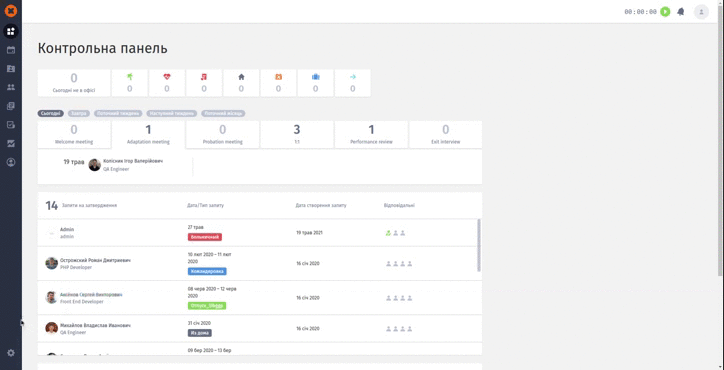Select the 'Поточний місяць' filter chip

coord(223,113)
